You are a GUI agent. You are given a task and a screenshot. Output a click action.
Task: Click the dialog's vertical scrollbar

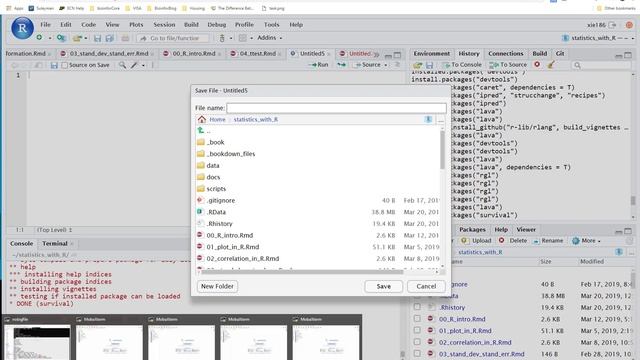click(x=442, y=149)
